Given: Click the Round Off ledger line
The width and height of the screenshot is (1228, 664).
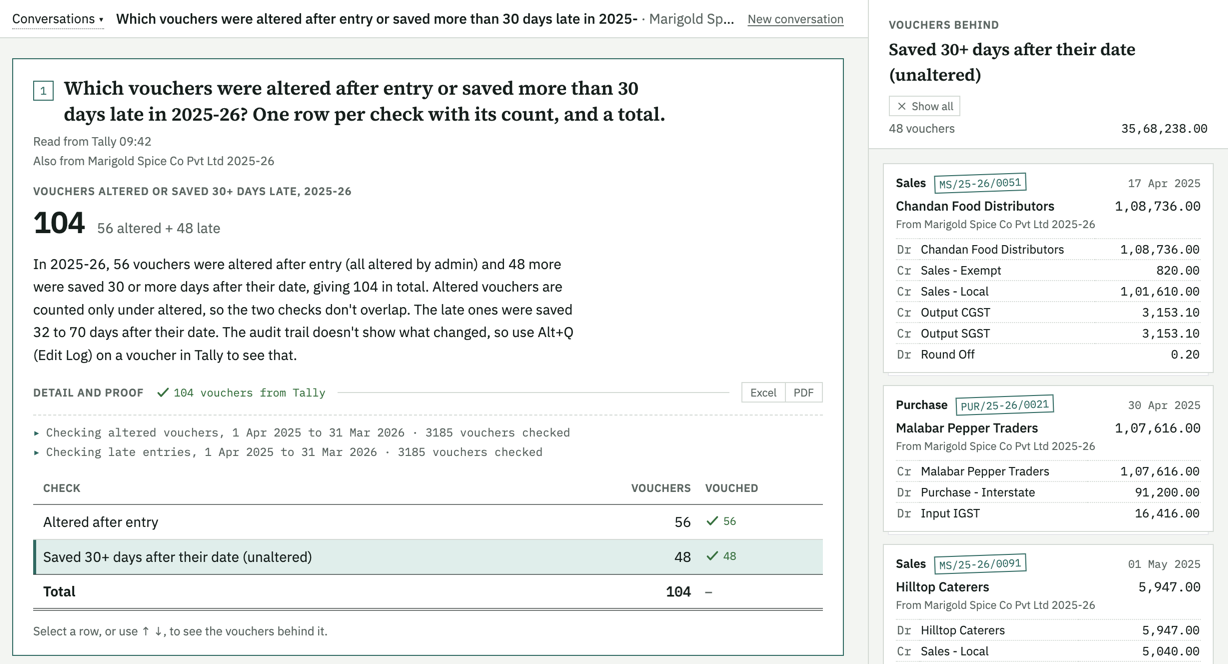Looking at the screenshot, I should (1047, 354).
